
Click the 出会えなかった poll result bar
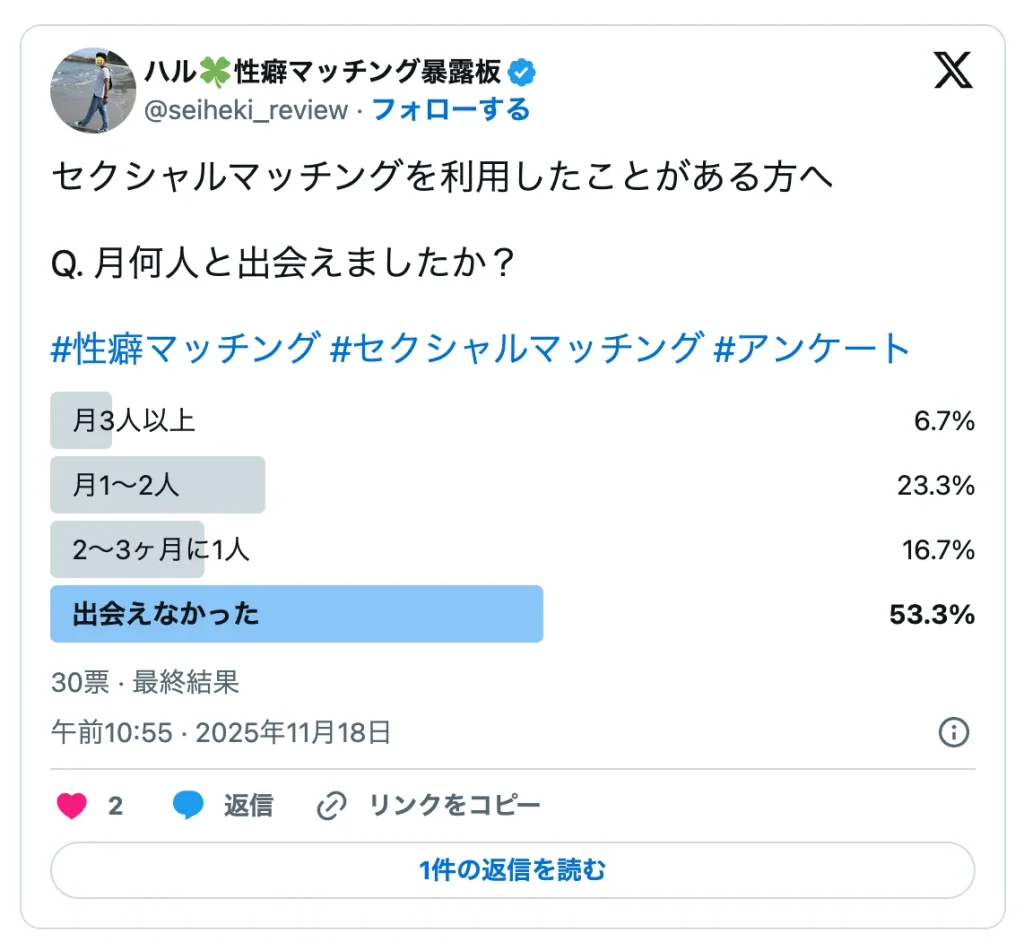tap(295, 614)
